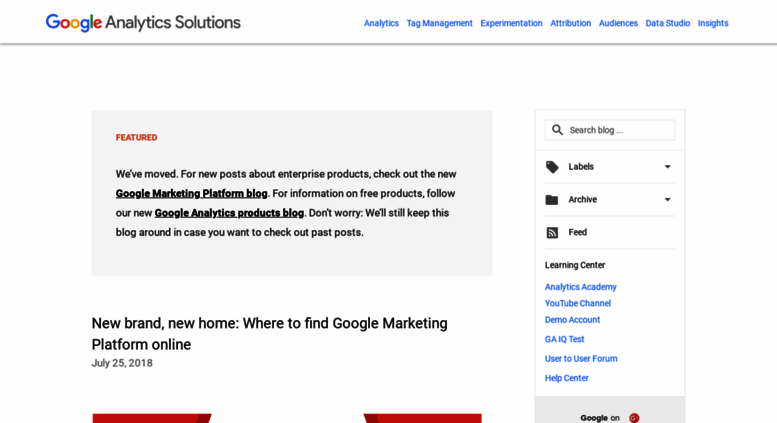
Task: Open the Data Studio nav link
Action: (667, 23)
